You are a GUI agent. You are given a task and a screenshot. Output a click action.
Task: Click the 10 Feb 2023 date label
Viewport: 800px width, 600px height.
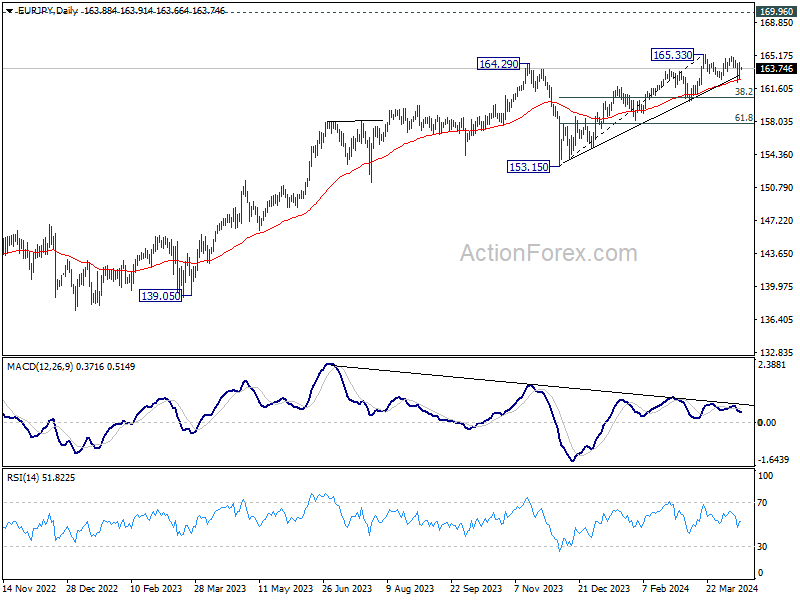click(156, 588)
